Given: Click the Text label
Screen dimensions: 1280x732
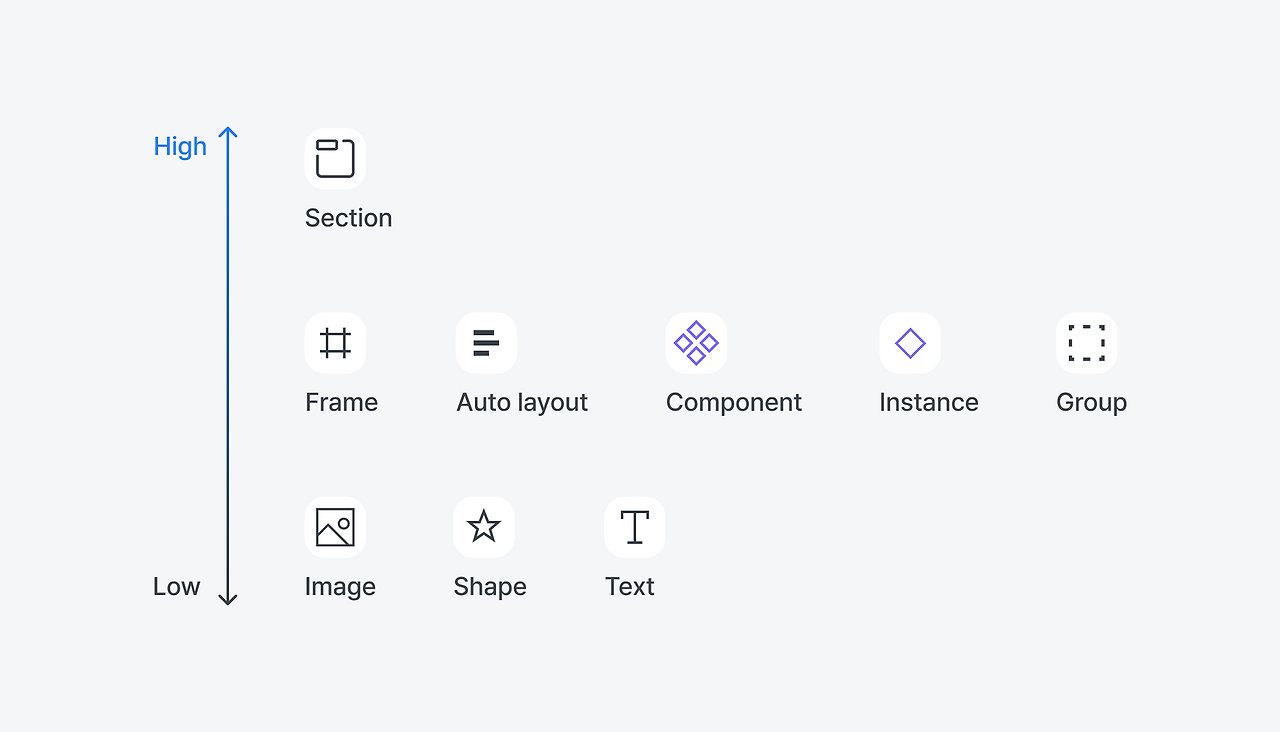Looking at the screenshot, I should point(630,587).
